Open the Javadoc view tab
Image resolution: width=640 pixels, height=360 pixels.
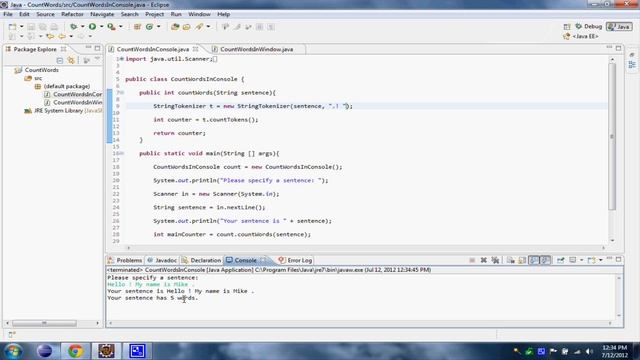tap(162, 260)
